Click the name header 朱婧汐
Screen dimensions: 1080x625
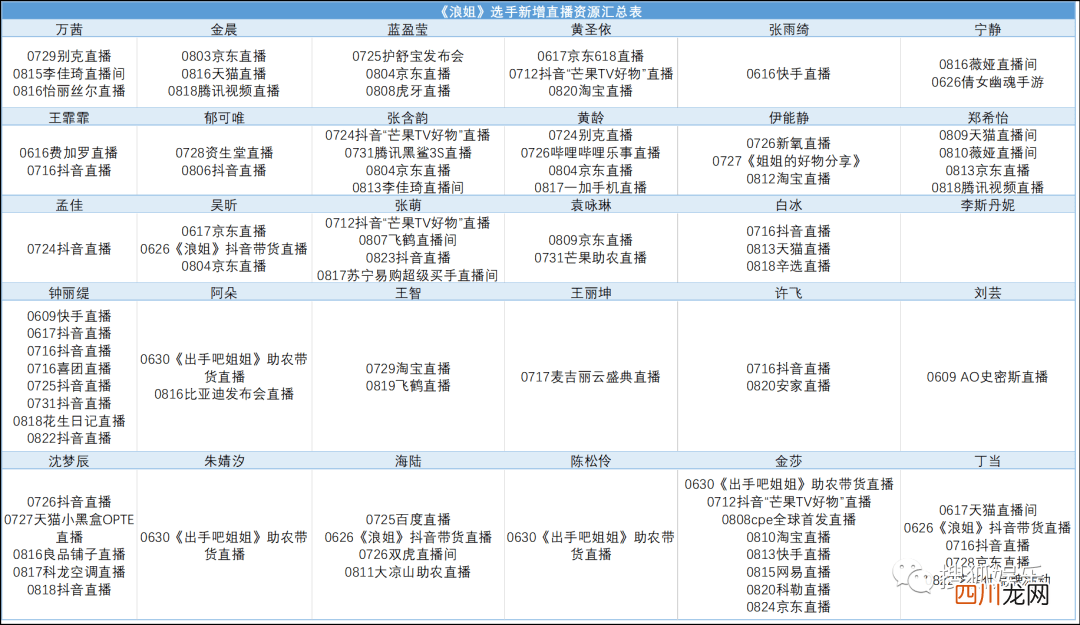pyautogui.click(x=224, y=461)
